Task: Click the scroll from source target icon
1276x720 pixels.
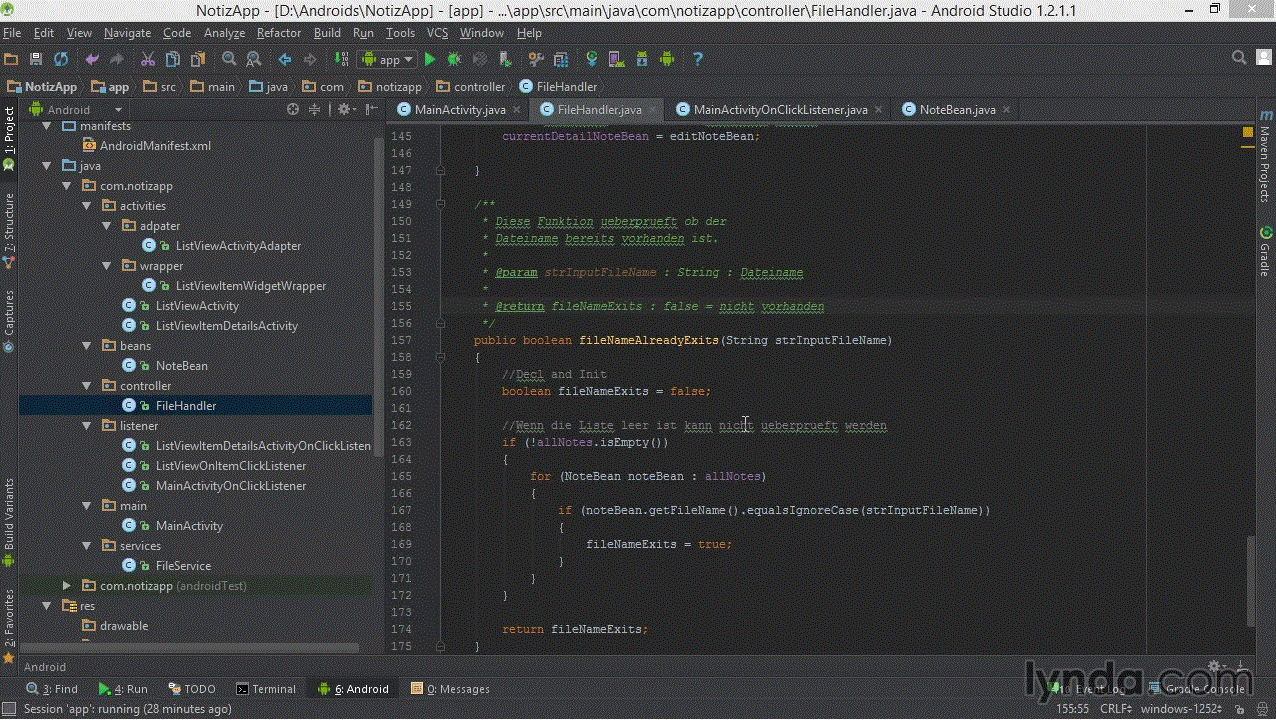Action: pyautogui.click(x=293, y=109)
